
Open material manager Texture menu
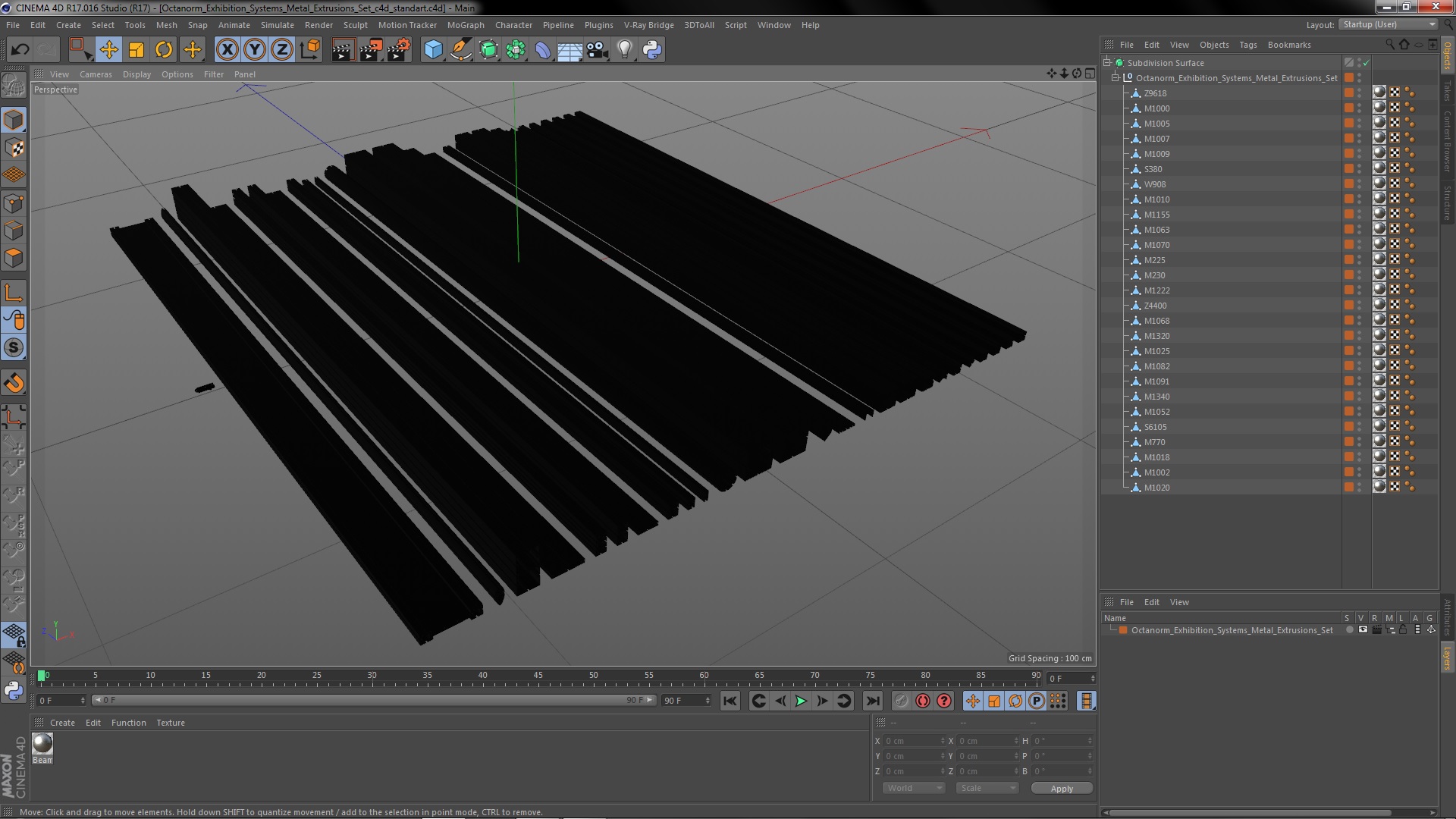pos(171,723)
